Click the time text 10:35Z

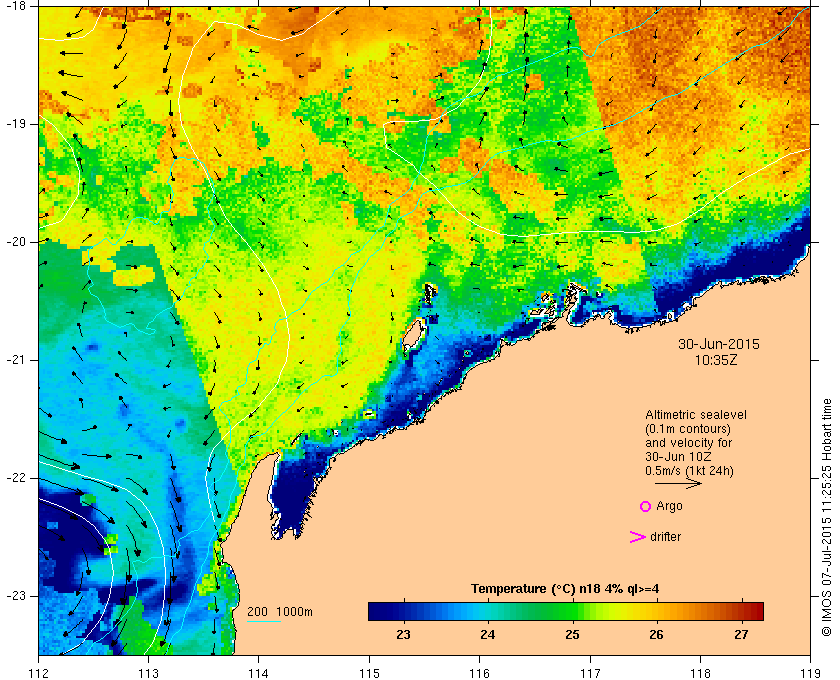click(x=716, y=361)
